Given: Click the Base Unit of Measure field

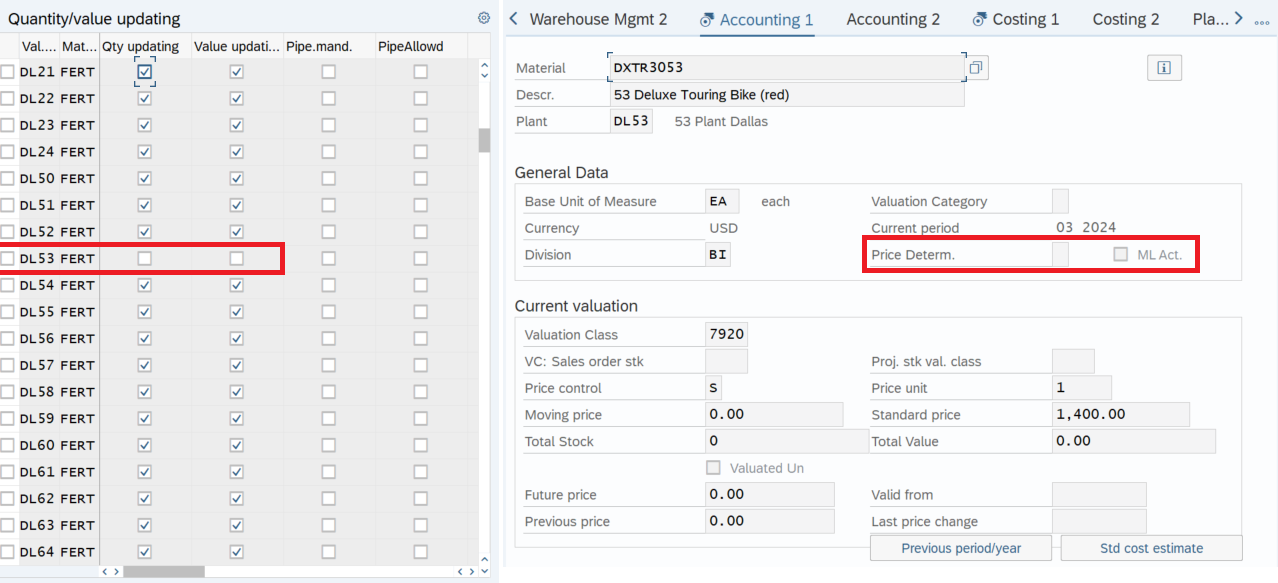Looking at the screenshot, I should pos(722,201).
